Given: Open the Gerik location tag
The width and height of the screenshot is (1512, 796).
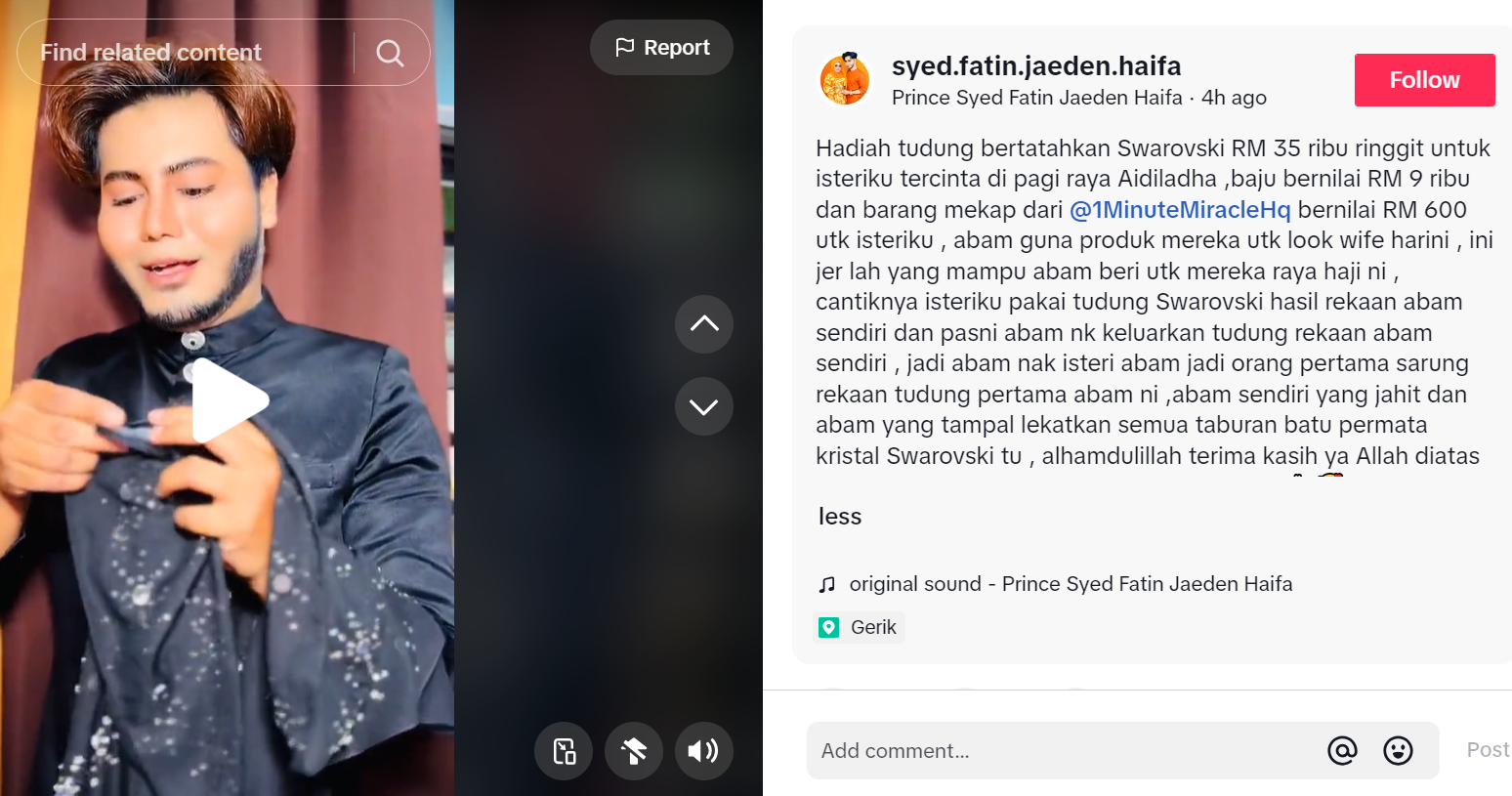Looking at the screenshot, I should (860, 627).
